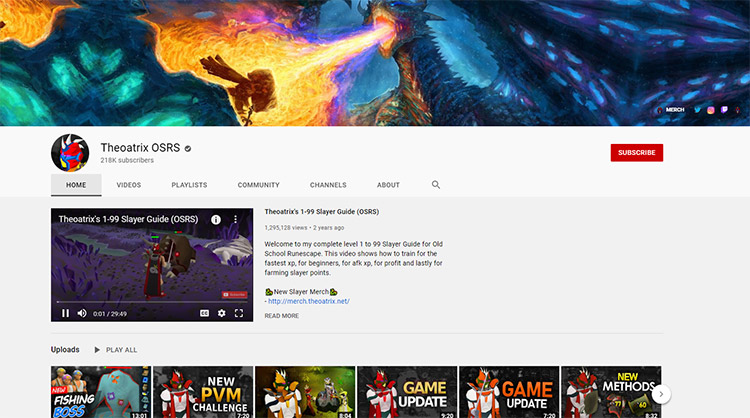Click the Subscribe overlay inside the video
Screen dimensions: 750x418
[x=234, y=295]
